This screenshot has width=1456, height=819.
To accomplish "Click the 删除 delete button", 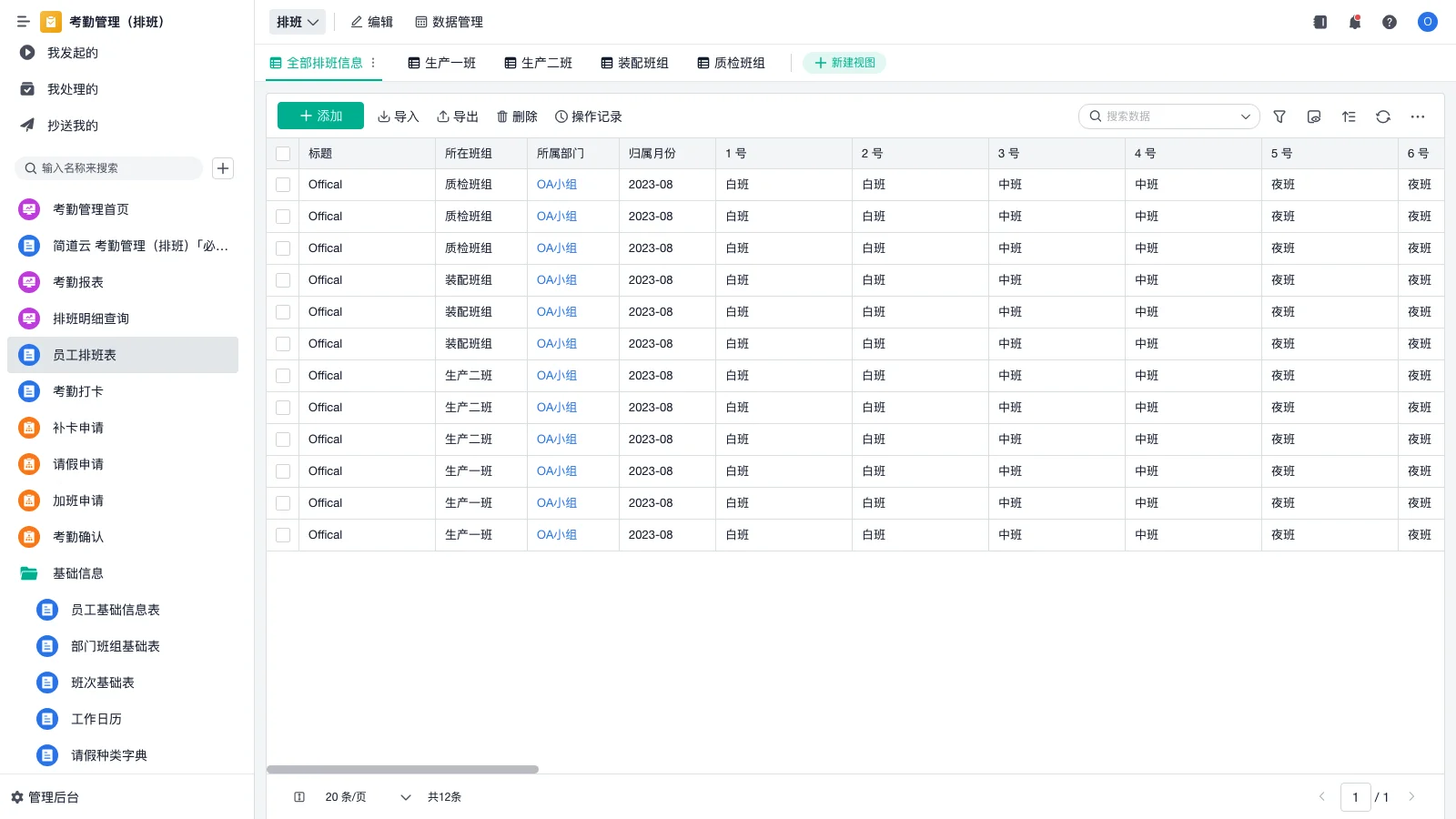I will click(x=517, y=116).
